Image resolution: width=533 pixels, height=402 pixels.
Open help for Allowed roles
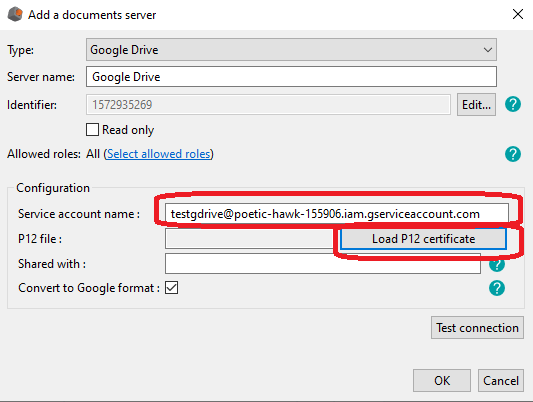513,154
